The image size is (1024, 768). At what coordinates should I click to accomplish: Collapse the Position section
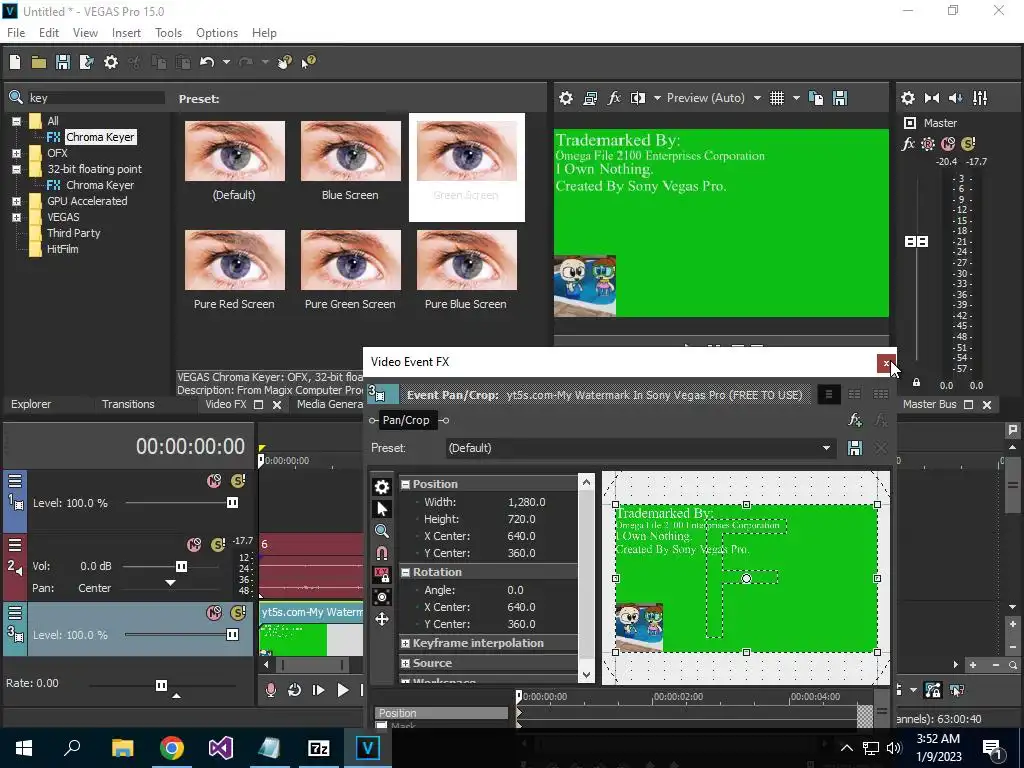coord(406,484)
